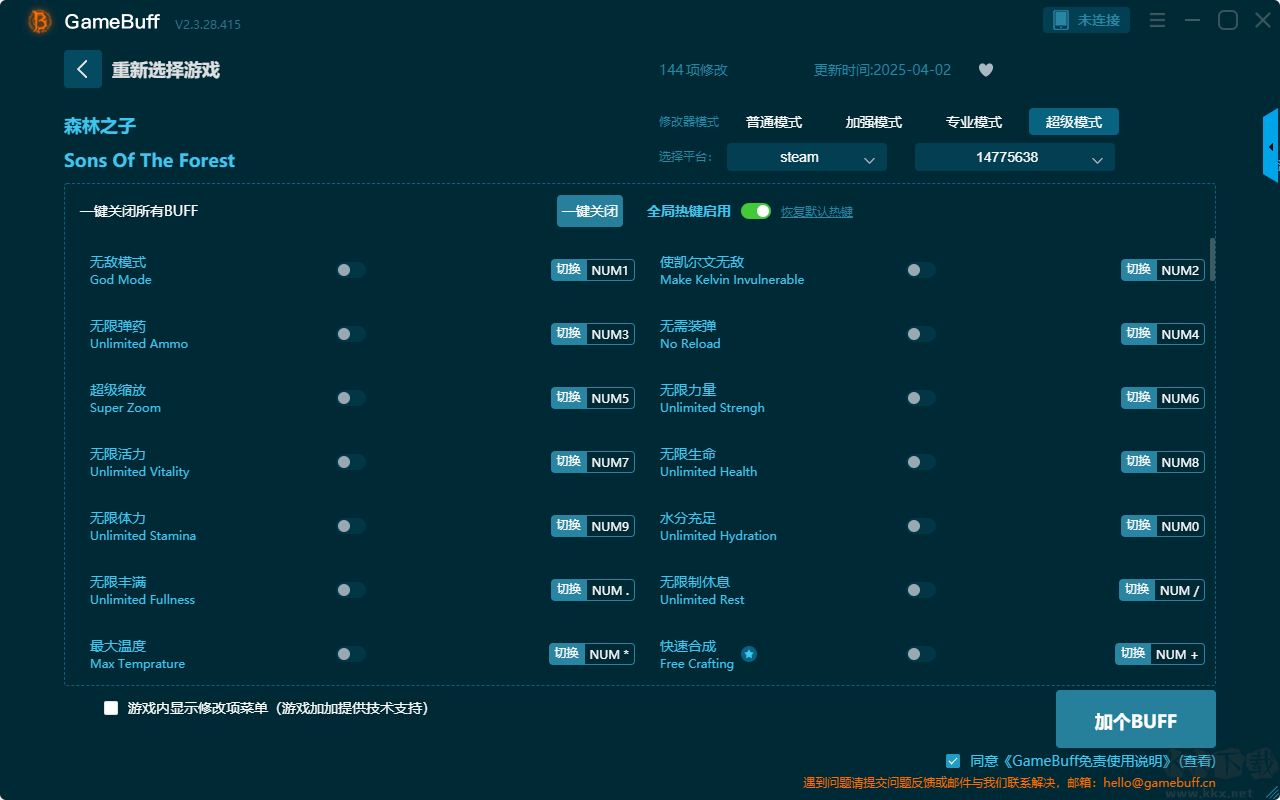Enable Free Crafting switch
The image size is (1280, 800).
coord(921,654)
